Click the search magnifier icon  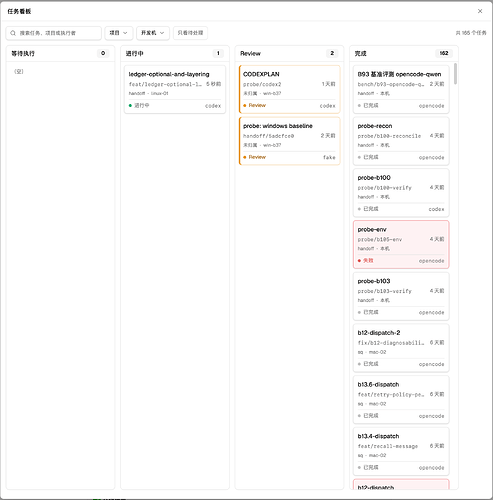pyautogui.click(x=13, y=33)
